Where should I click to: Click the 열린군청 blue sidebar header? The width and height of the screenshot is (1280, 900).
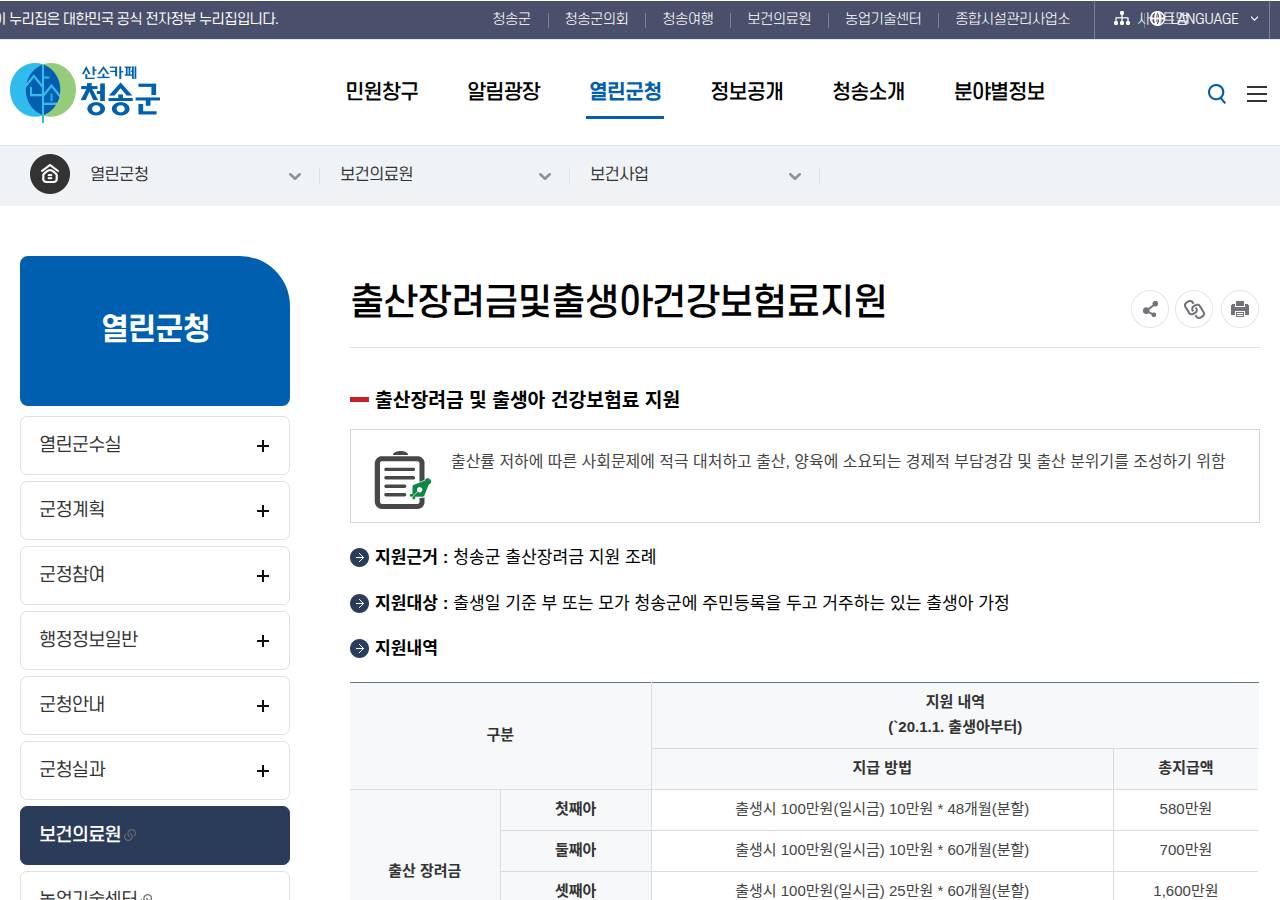pyautogui.click(x=155, y=330)
